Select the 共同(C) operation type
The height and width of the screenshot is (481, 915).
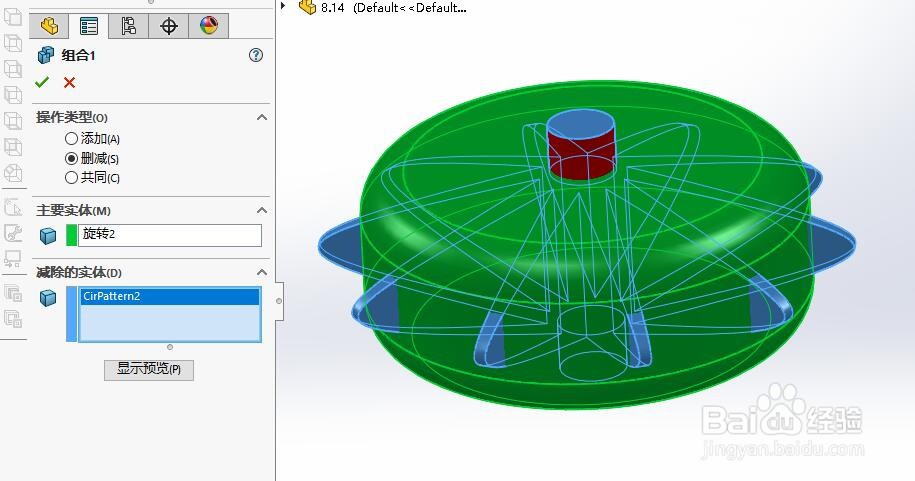71,177
